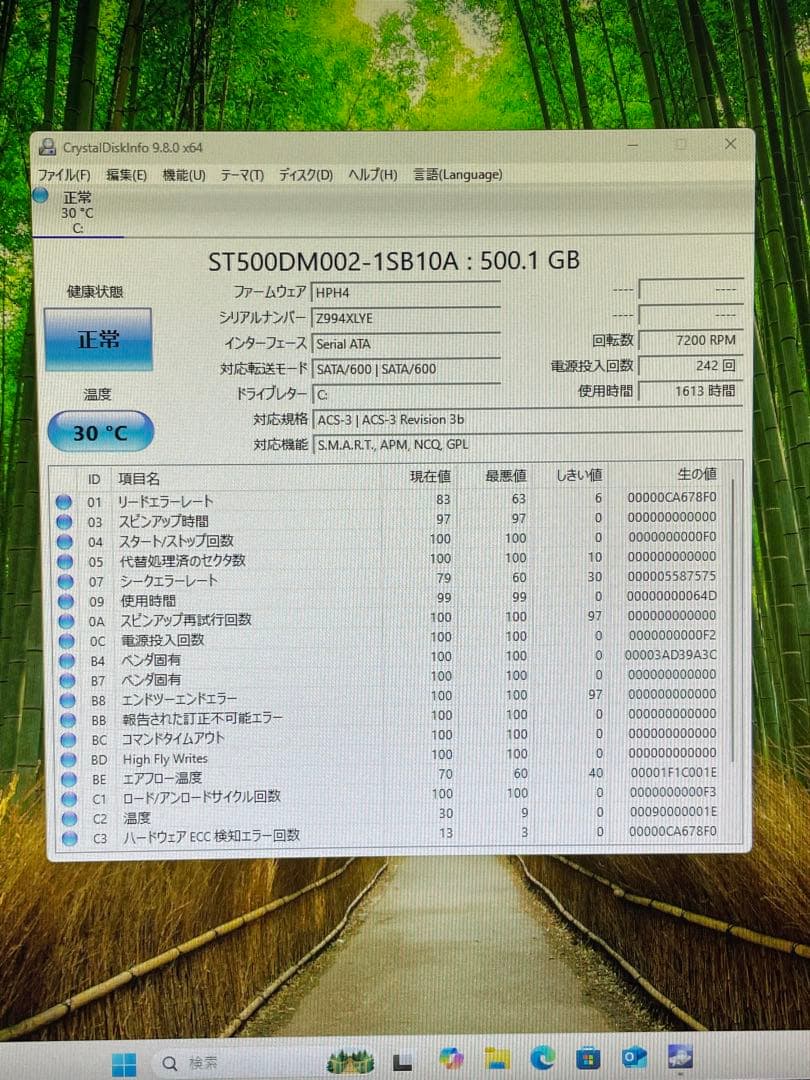Screen dimensions: 810x1080
Task: Open Copilot from the taskbar
Action: point(450,1059)
